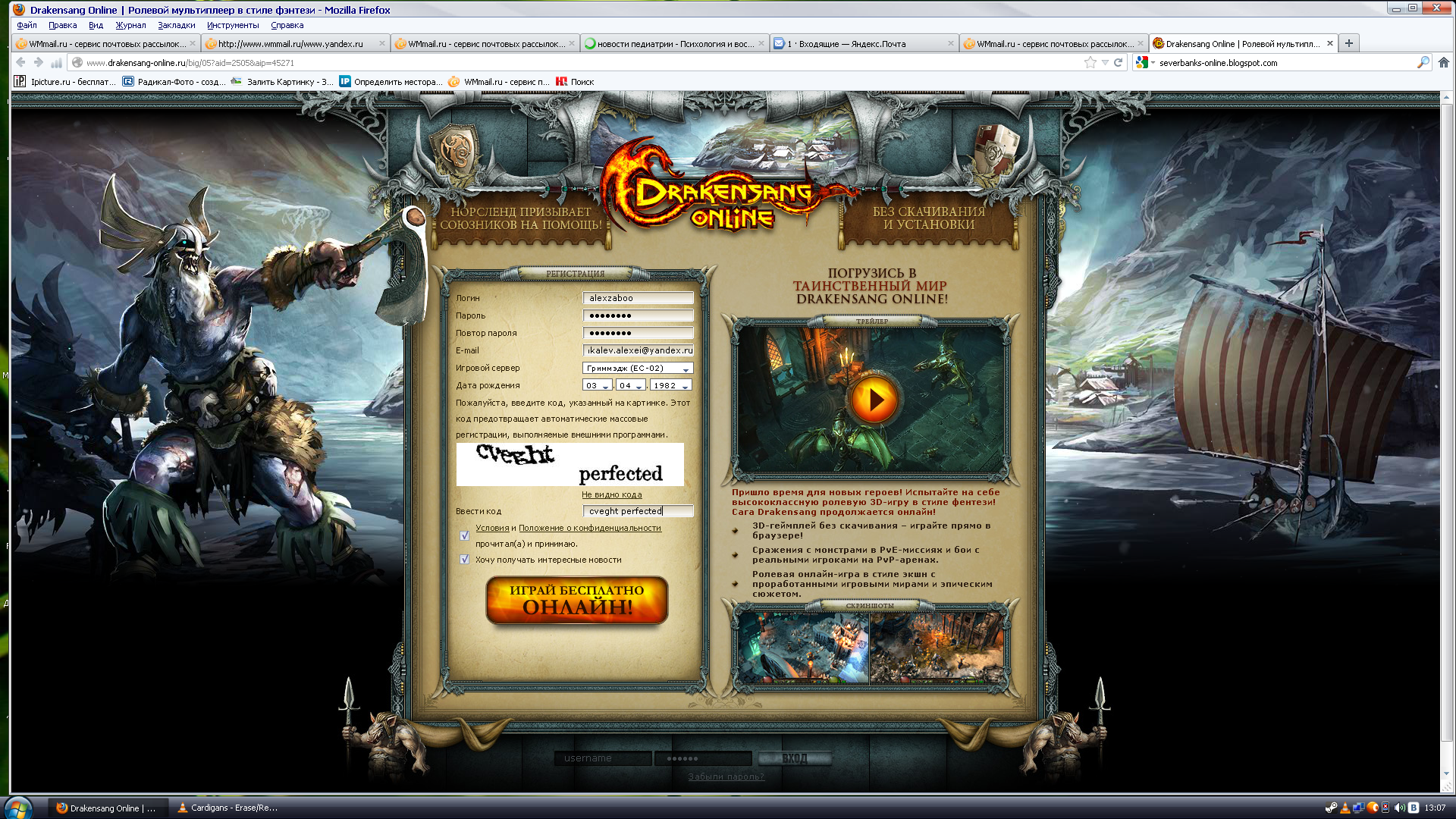
Task: Click the browser Forward arrow button
Action: (38, 63)
